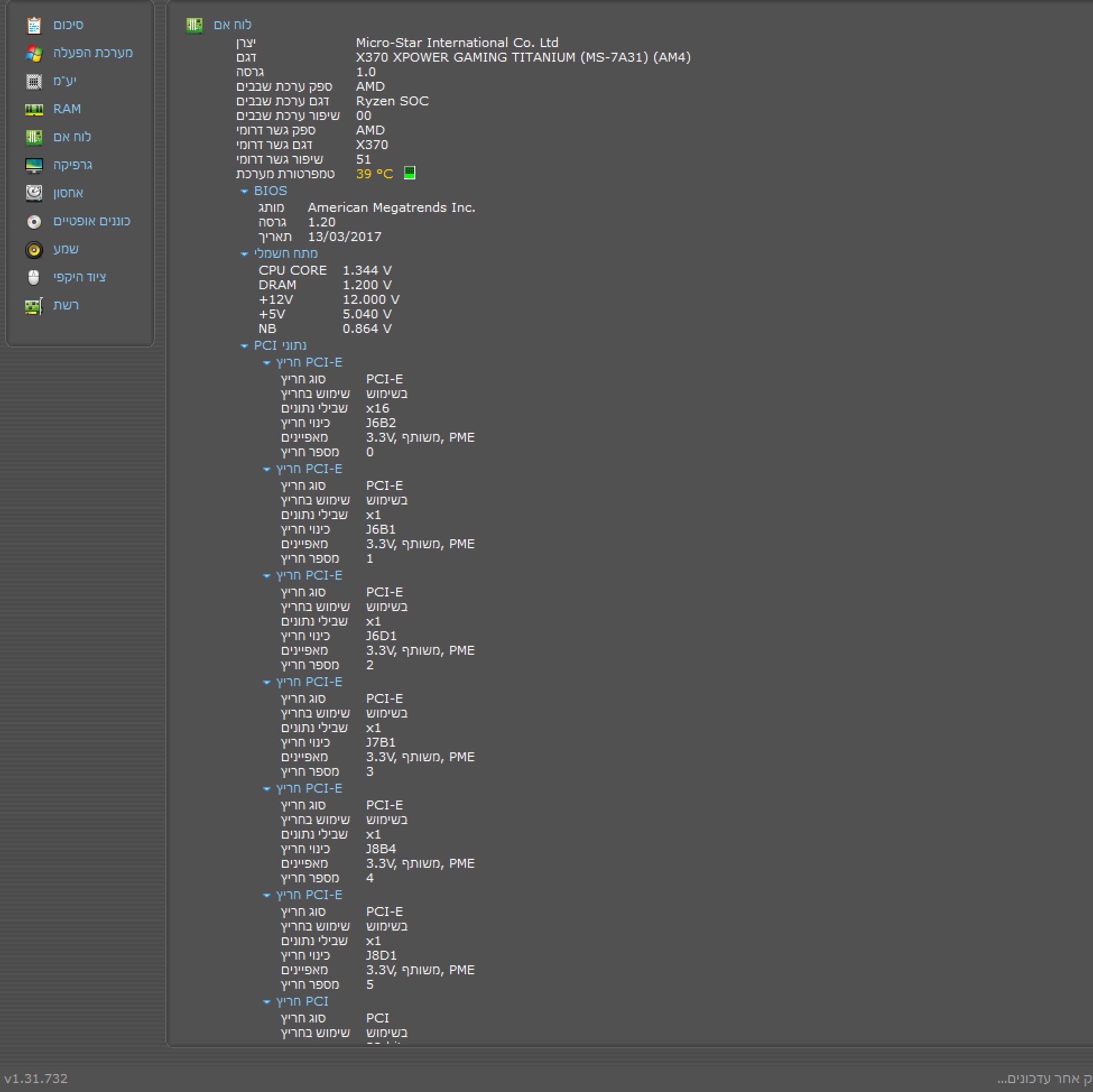Click the Peripherals mouse icon
Image resolution: width=1093 pixels, height=1092 pixels.
tap(34, 277)
